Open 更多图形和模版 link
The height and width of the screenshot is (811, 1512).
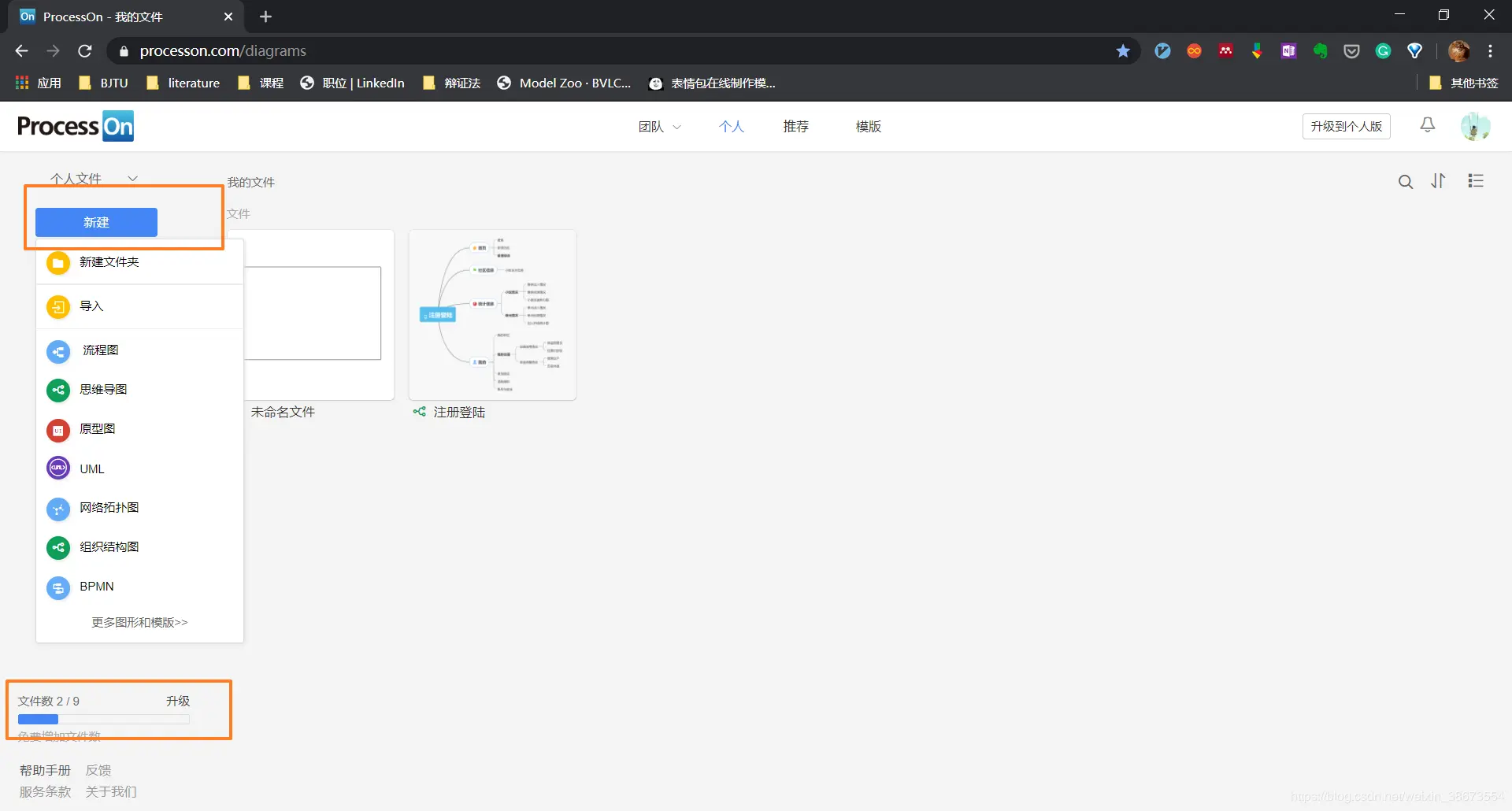139,623
